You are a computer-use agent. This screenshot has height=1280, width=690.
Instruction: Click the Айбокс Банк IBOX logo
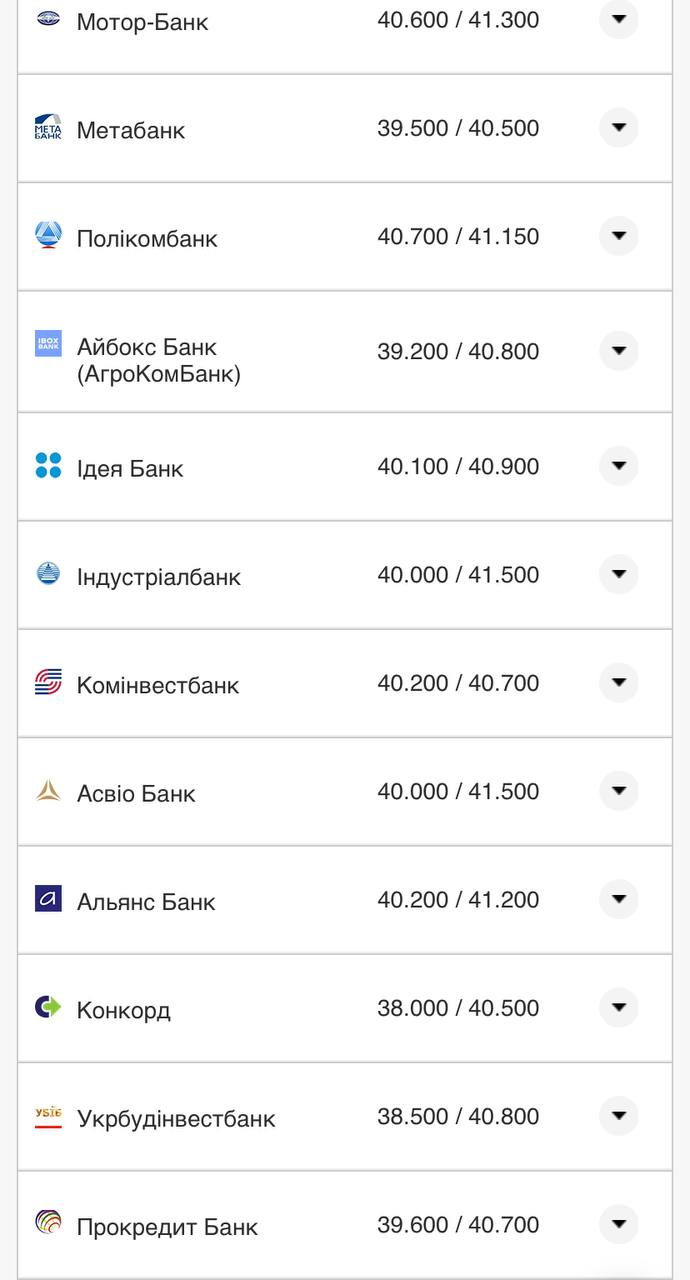tap(48, 343)
